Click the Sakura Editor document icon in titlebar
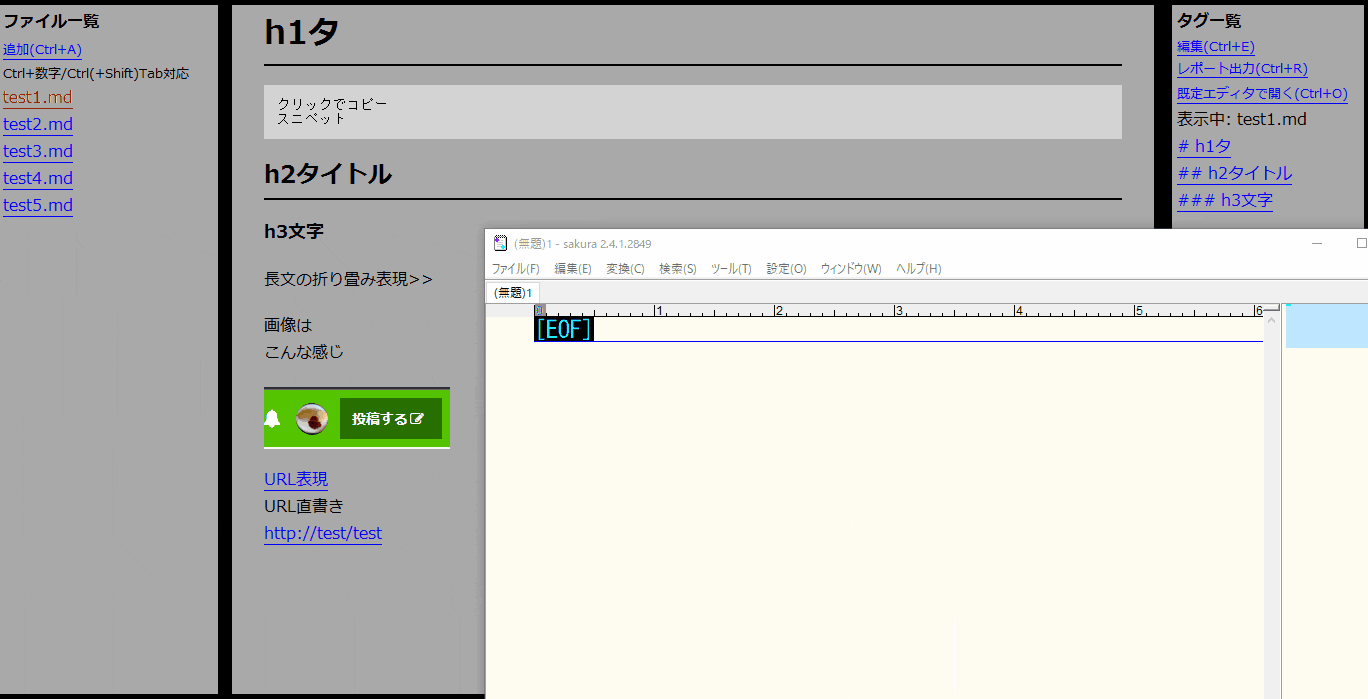 tap(498, 242)
